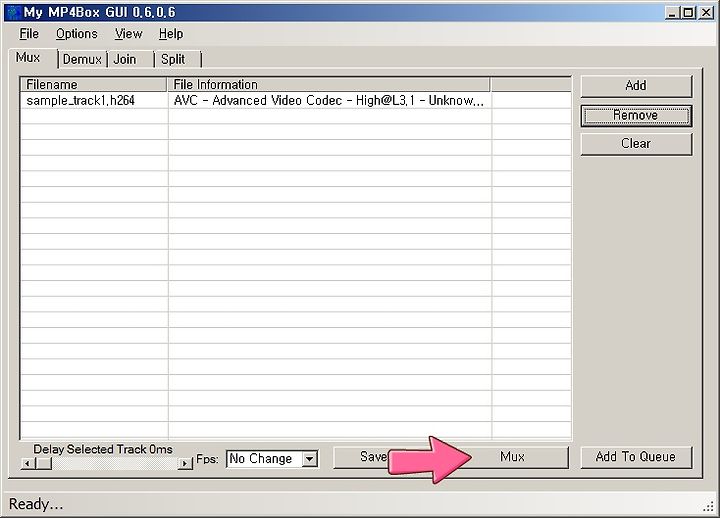The height and width of the screenshot is (518, 720).
Task: Click the AVC Advanced Video Codec file information cell
Action: (329, 101)
